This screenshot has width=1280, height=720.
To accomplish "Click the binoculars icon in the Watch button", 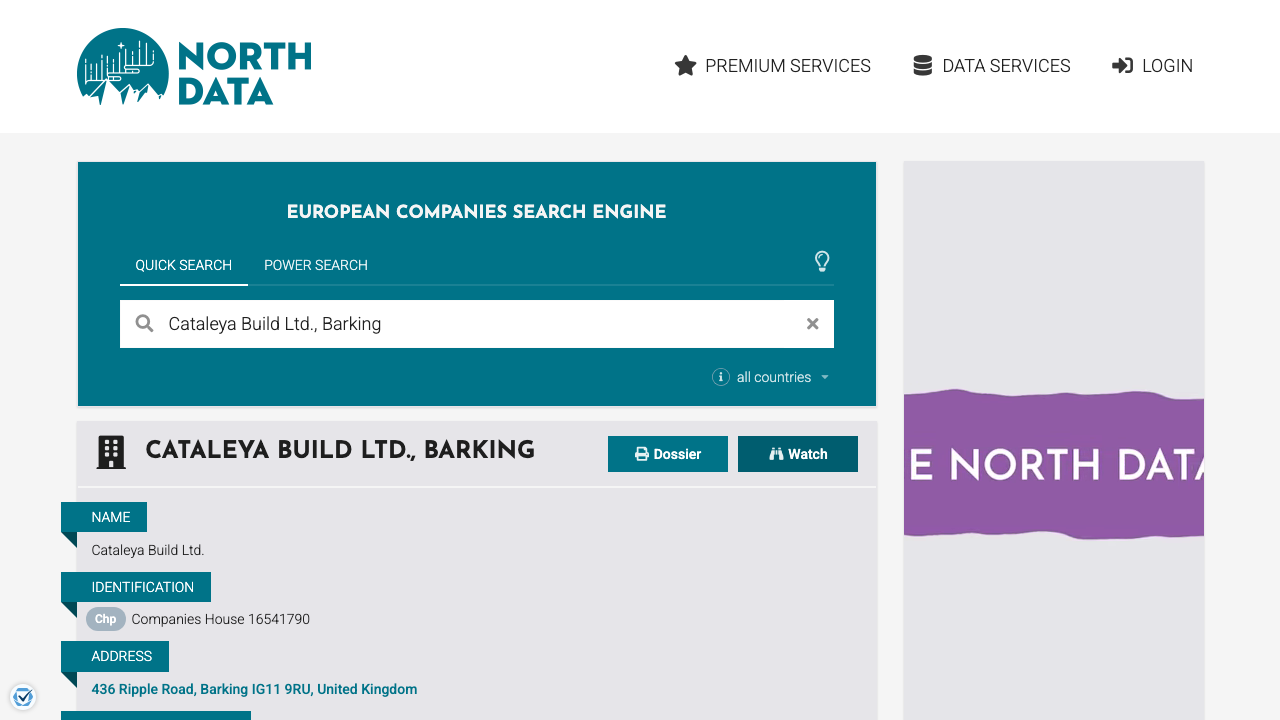I will [x=777, y=453].
